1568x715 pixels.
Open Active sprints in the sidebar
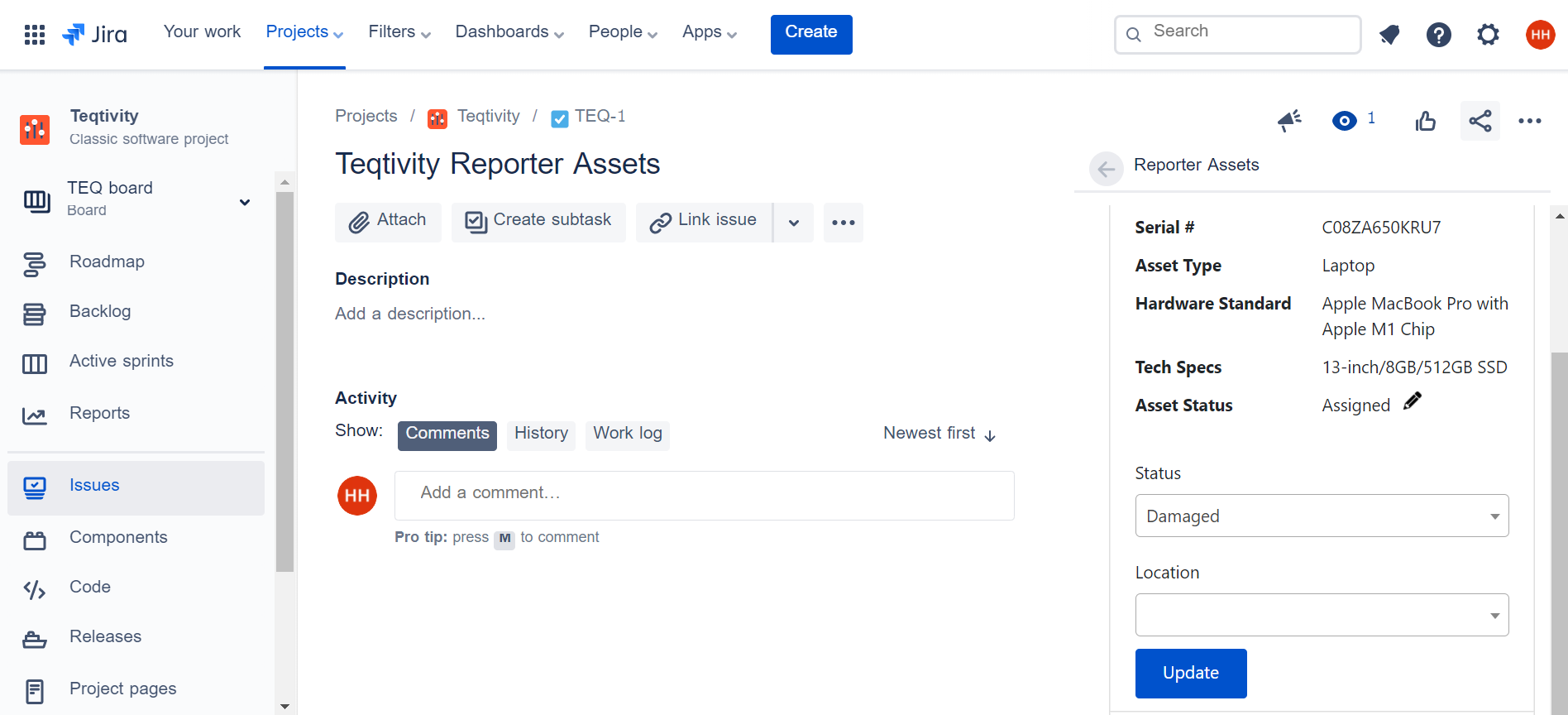136,362
